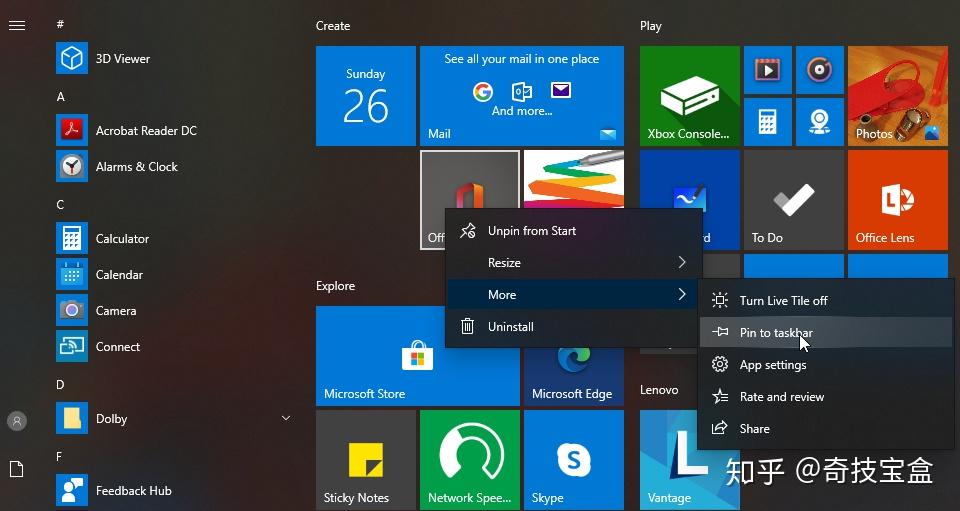Click the # section header
The width and height of the screenshot is (960, 511).
point(60,24)
